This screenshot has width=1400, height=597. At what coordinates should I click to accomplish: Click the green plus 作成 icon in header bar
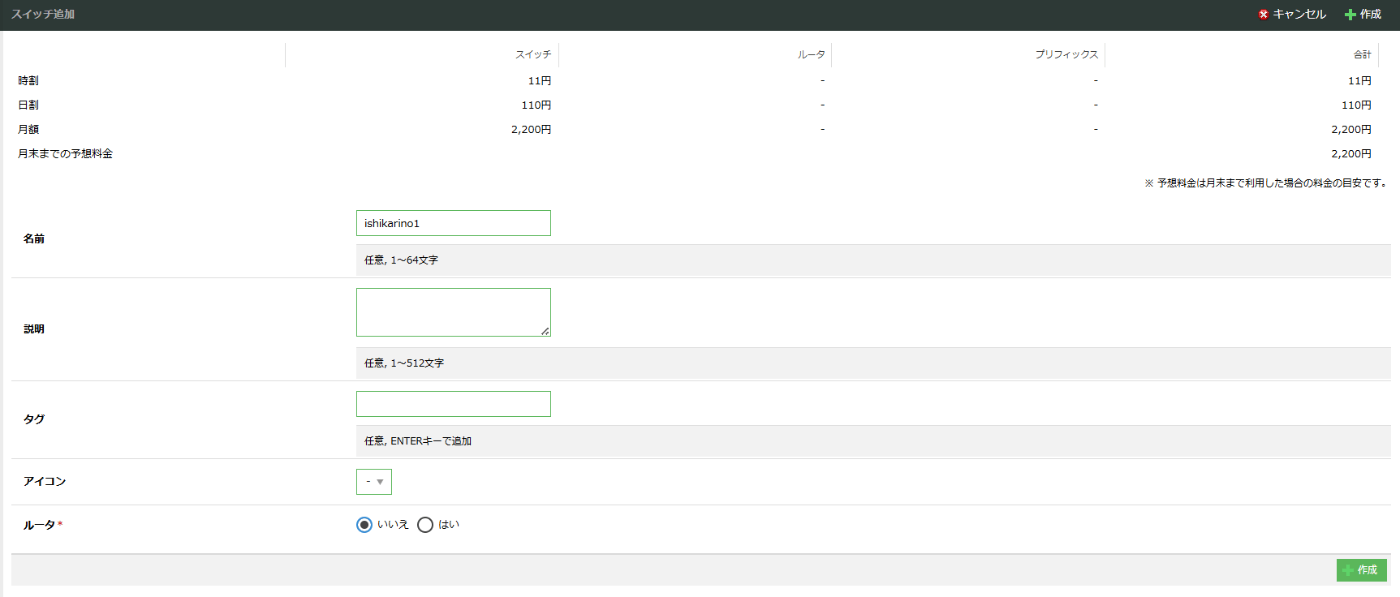1350,15
